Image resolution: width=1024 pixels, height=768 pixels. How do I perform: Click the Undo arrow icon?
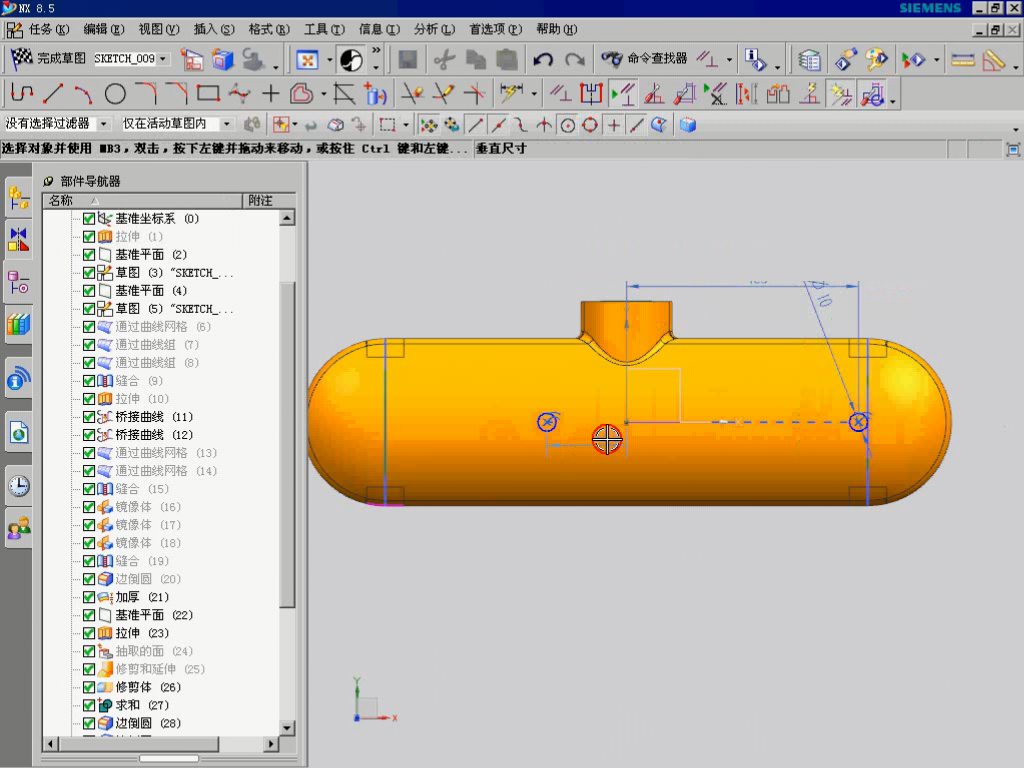click(x=543, y=59)
